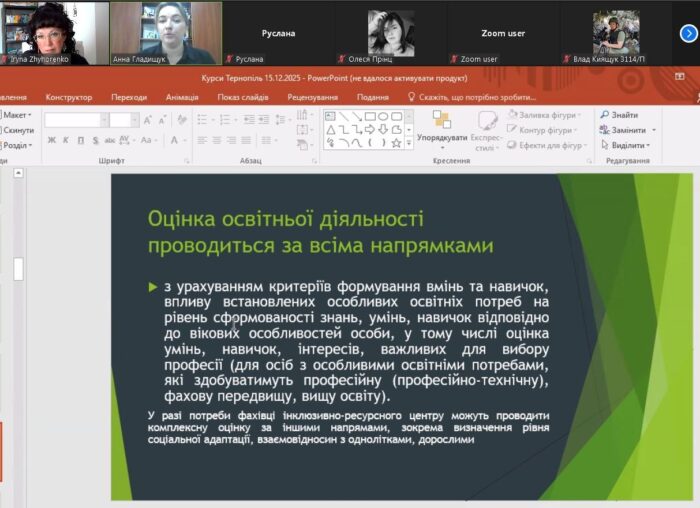Click the Arrange (Упорядкувати) icon
Image resolution: width=700 pixels, height=508 pixels.
[x=441, y=121]
